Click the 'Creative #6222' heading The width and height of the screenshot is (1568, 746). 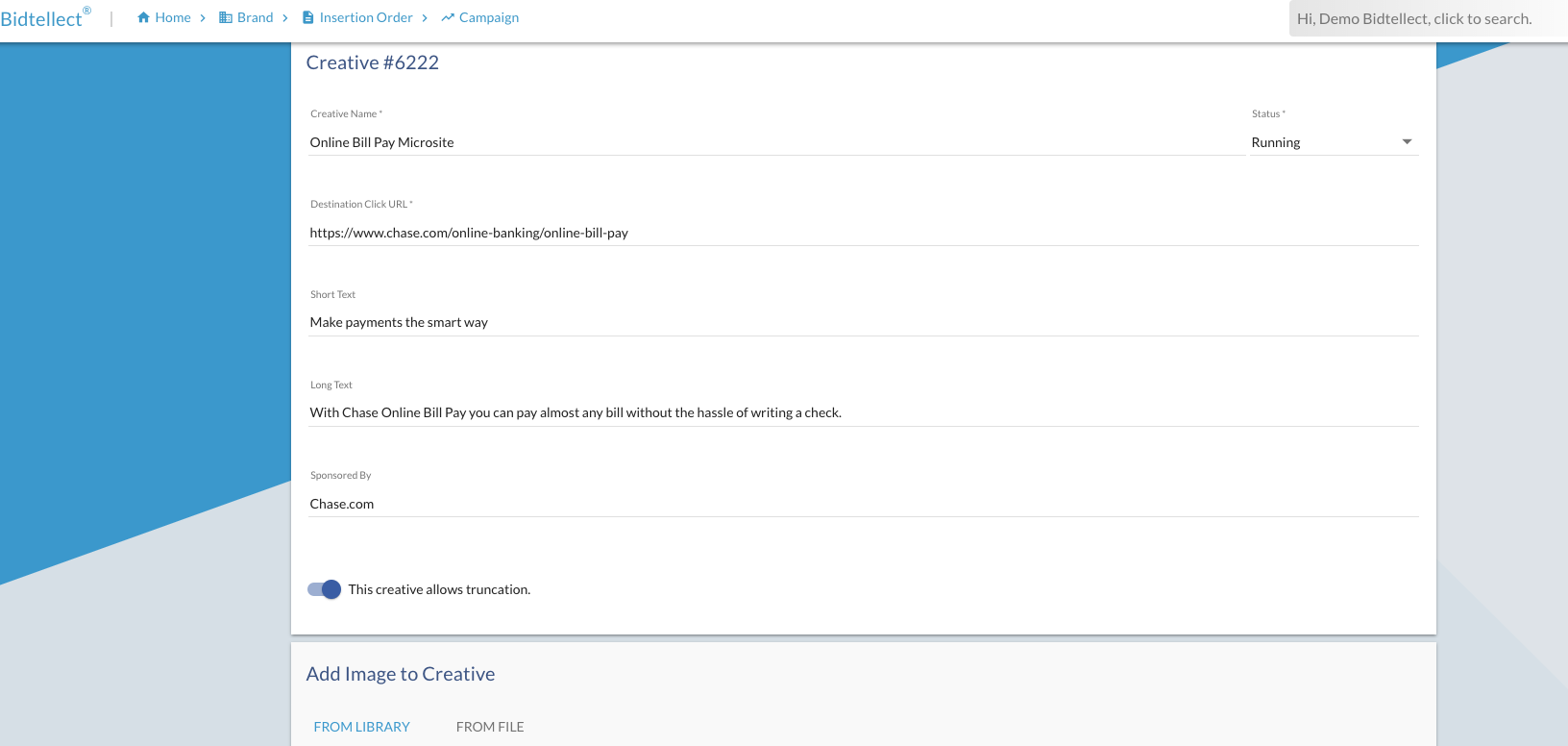click(x=373, y=62)
